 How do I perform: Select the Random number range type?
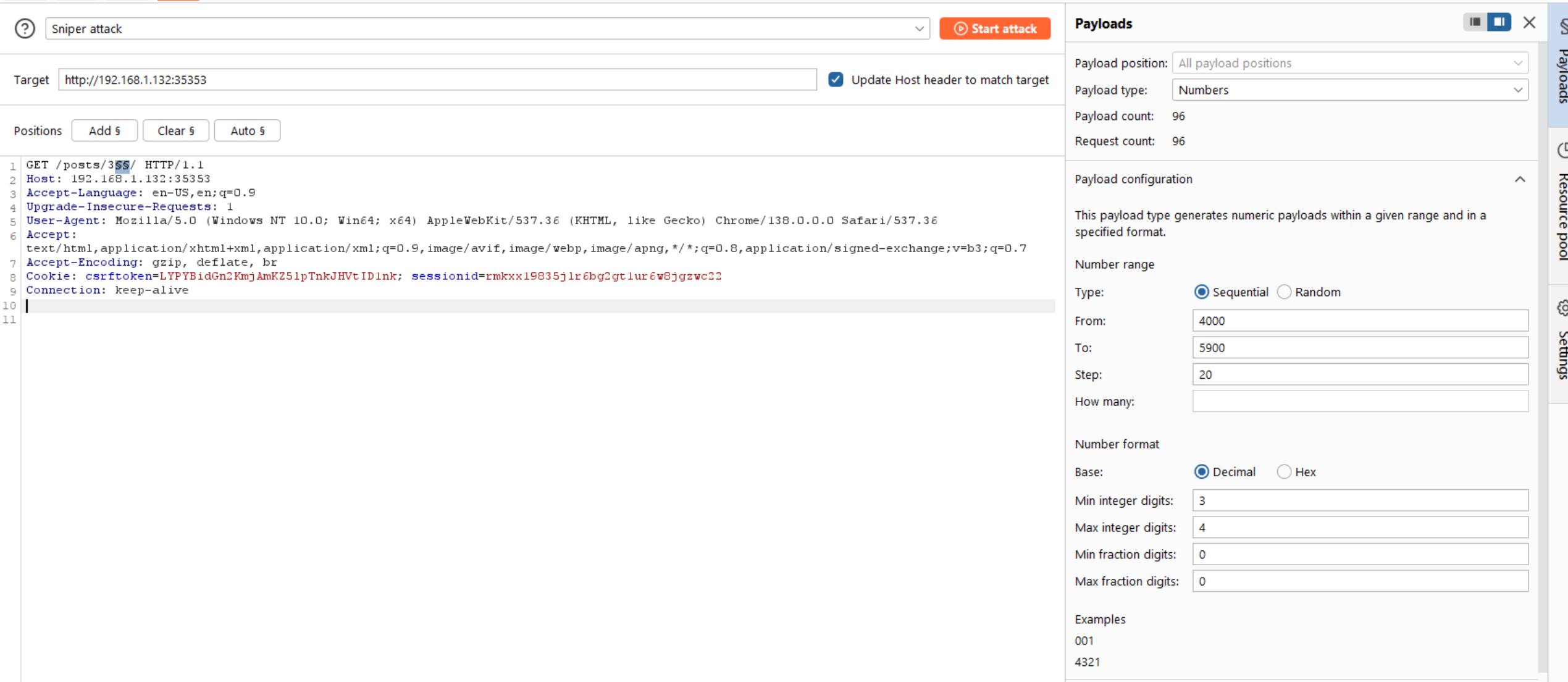1284,292
